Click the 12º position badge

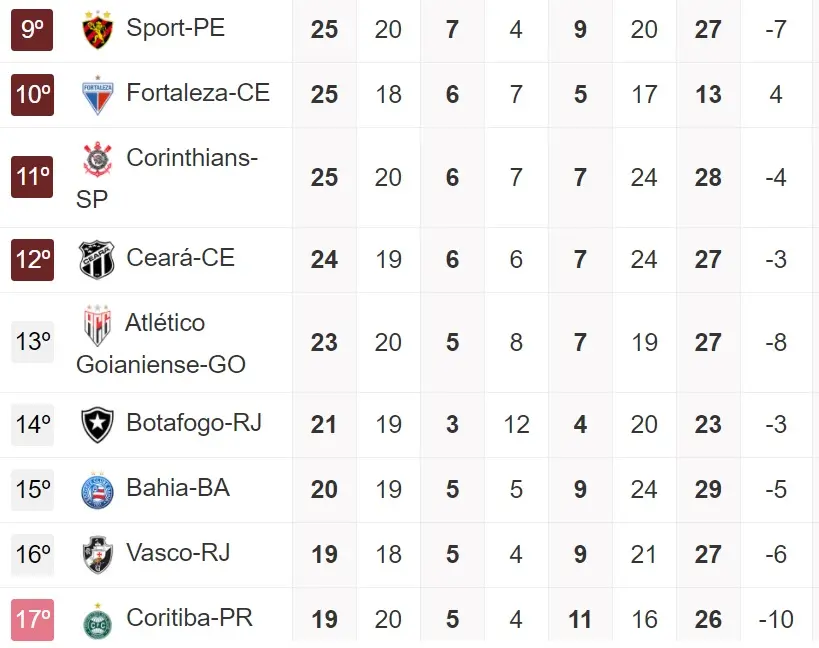pos(32,260)
